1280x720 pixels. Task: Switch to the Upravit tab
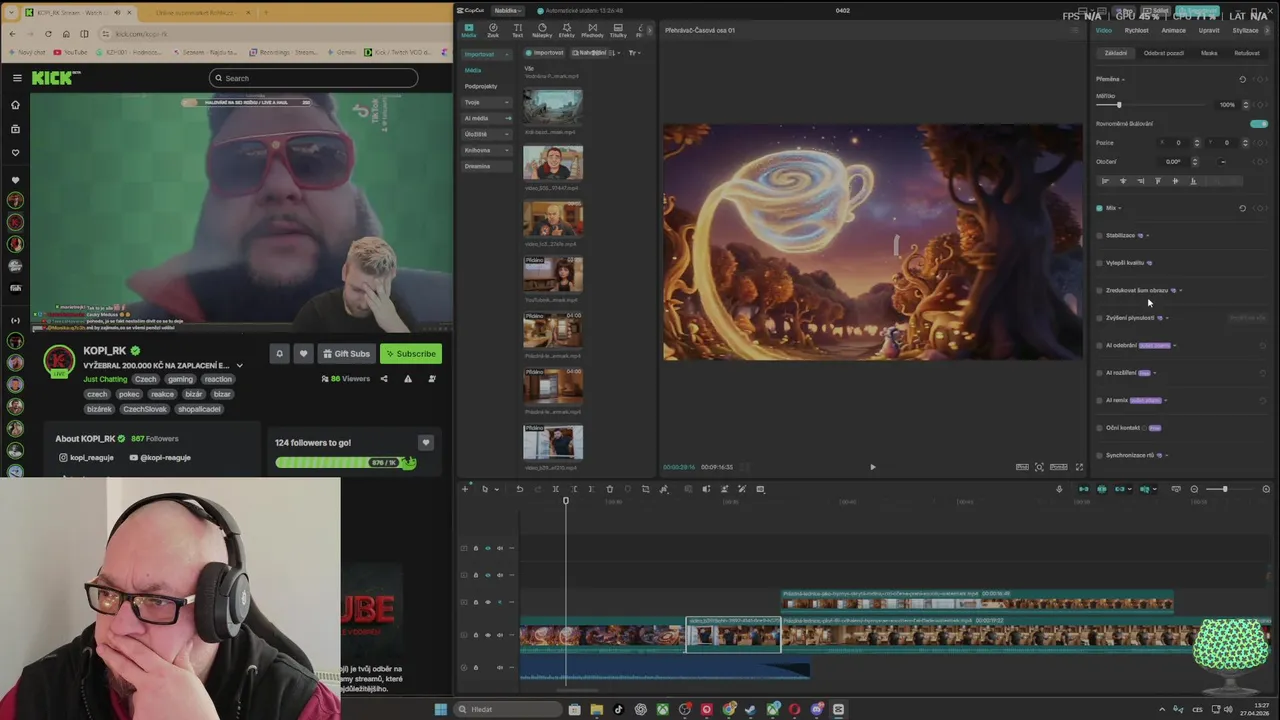(x=1209, y=30)
